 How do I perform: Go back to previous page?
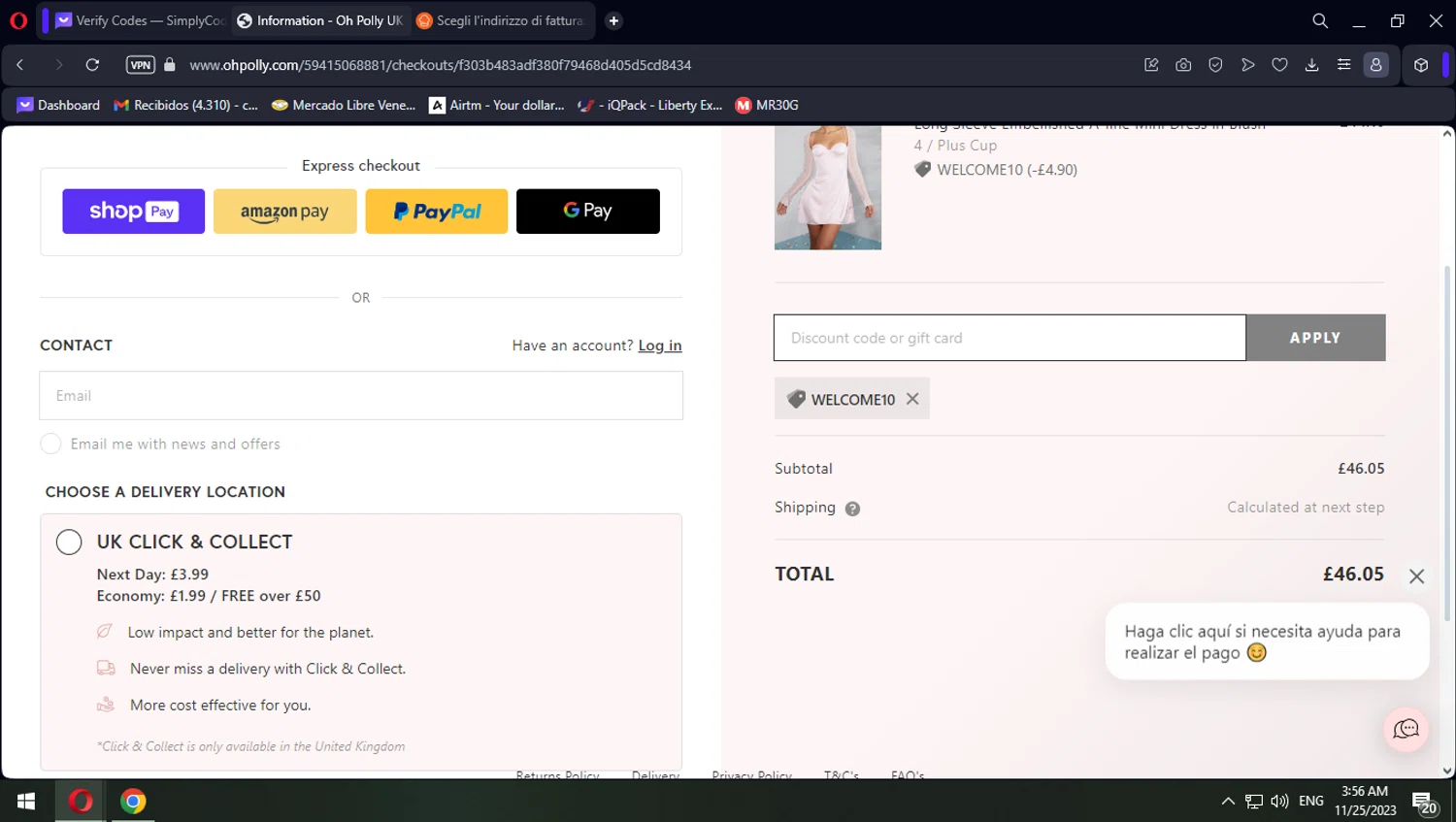[x=20, y=65]
